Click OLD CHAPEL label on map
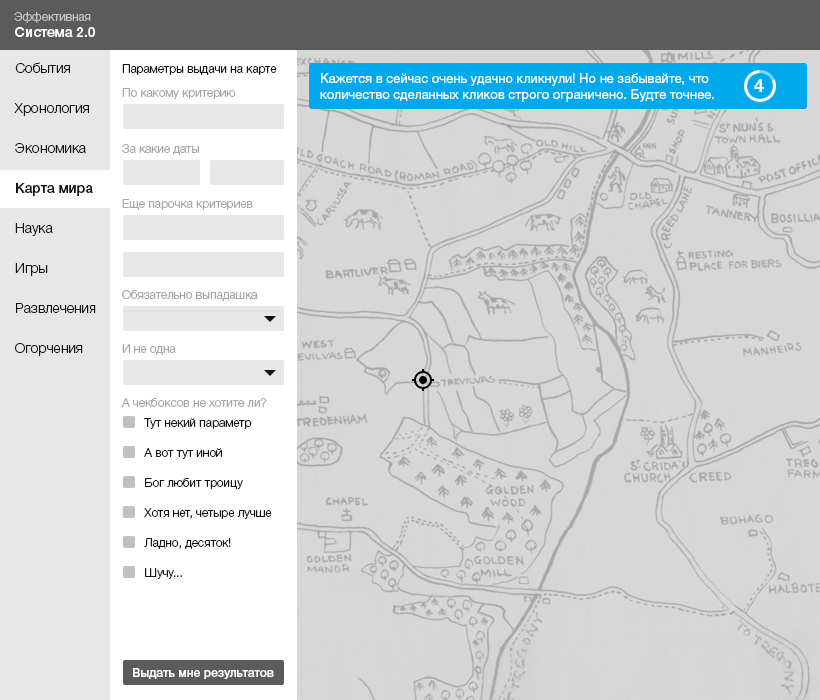 click(647, 200)
